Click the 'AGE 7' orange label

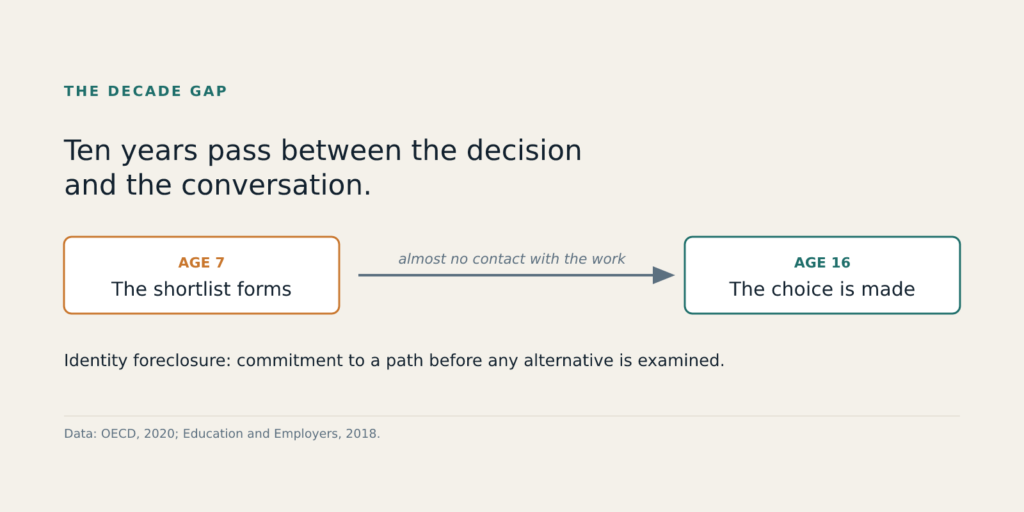coord(201,263)
